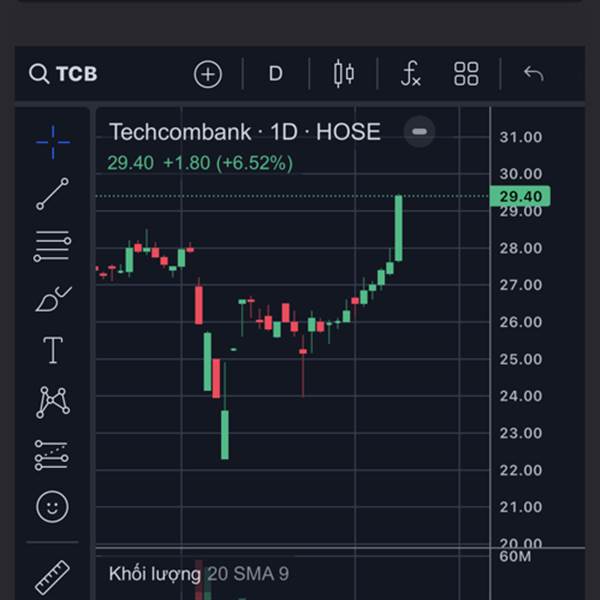Select the trend line drawing tool
Screen dimensions: 600x600
click(52, 194)
